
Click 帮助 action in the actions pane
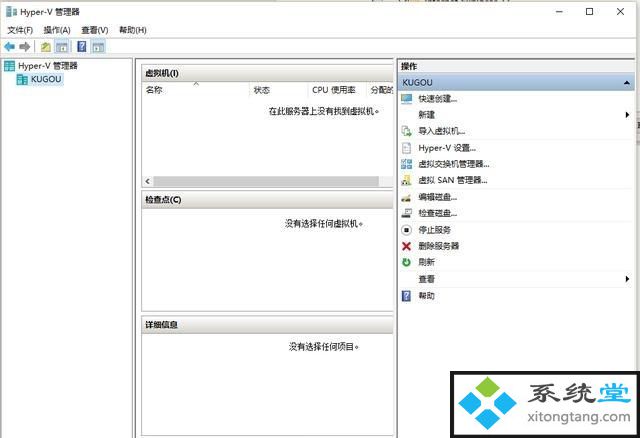pos(427,296)
